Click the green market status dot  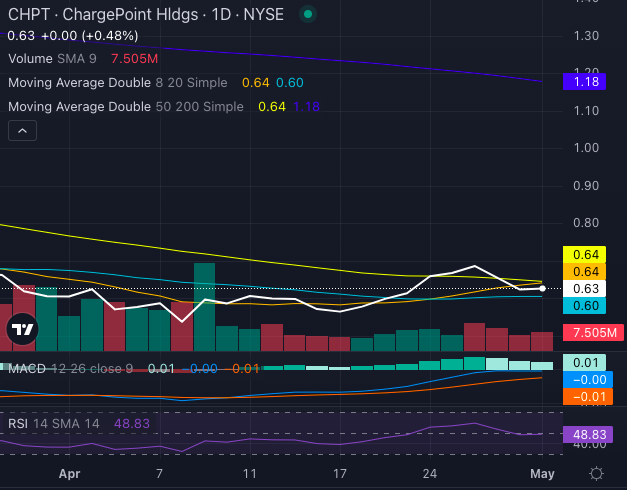coord(308,14)
